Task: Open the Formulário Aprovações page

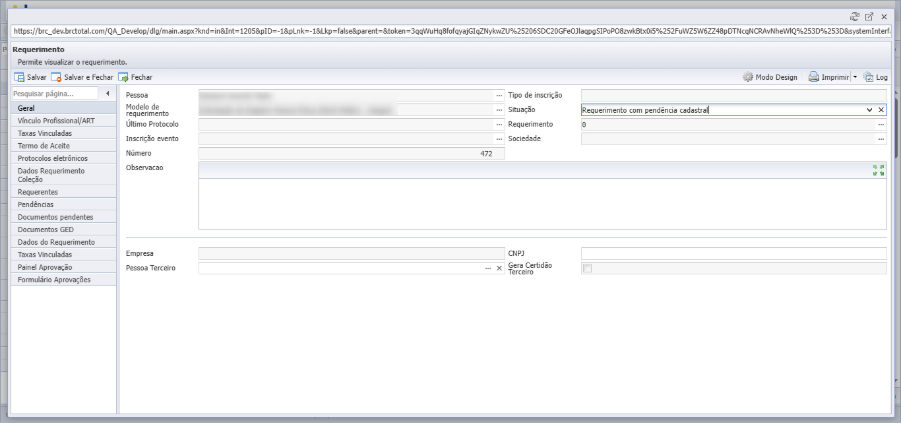Action: (x=63, y=280)
